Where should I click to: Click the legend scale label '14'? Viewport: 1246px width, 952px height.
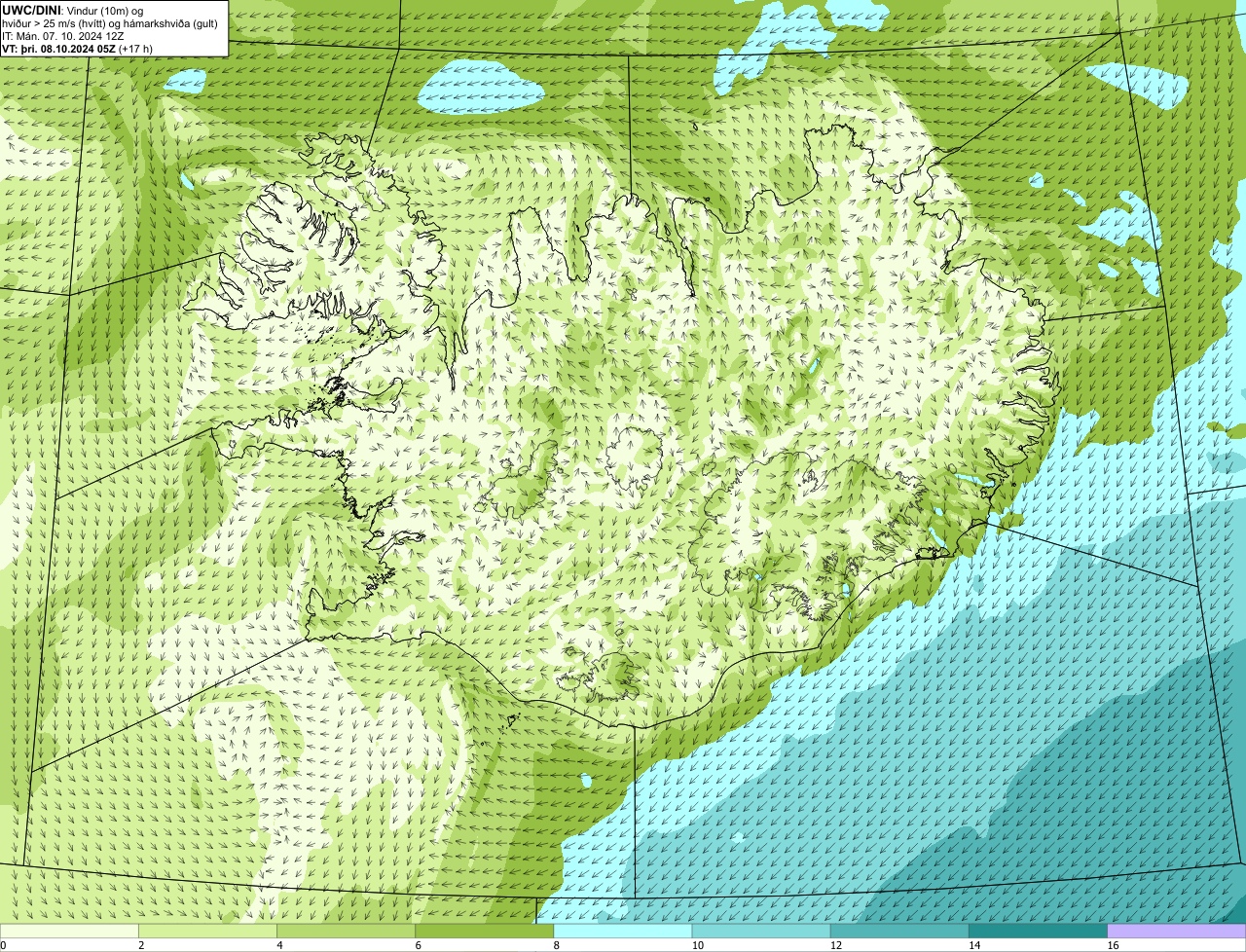point(974,945)
